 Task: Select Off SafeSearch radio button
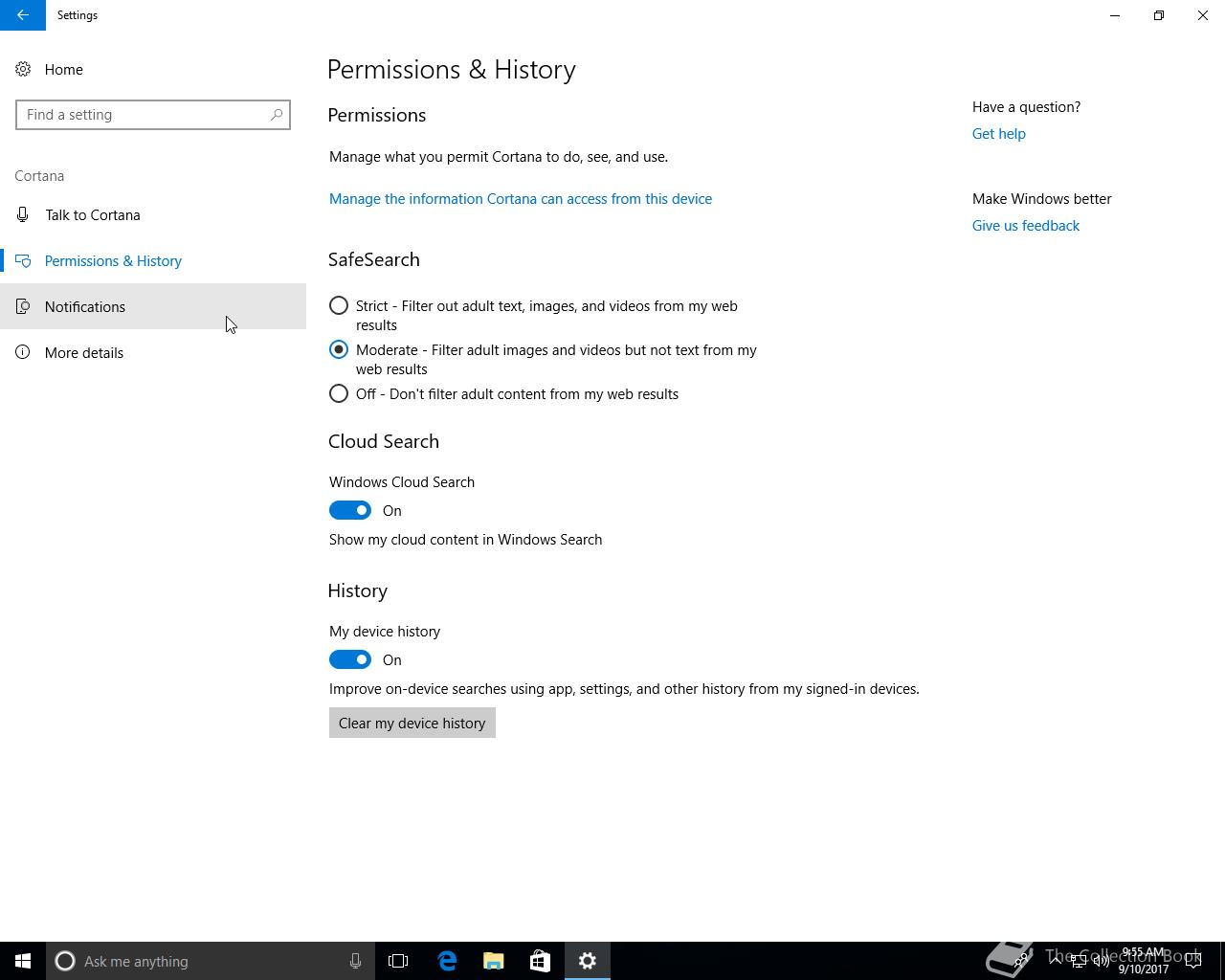coord(338,394)
